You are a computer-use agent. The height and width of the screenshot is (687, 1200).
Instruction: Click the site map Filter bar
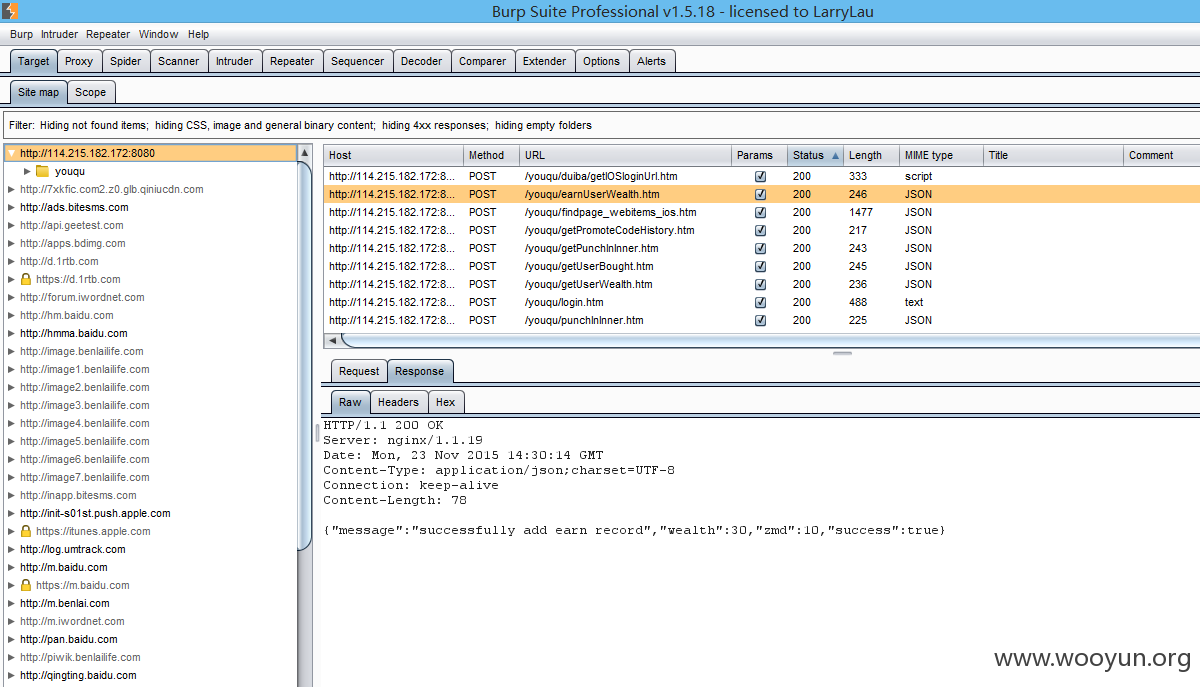click(600, 125)
